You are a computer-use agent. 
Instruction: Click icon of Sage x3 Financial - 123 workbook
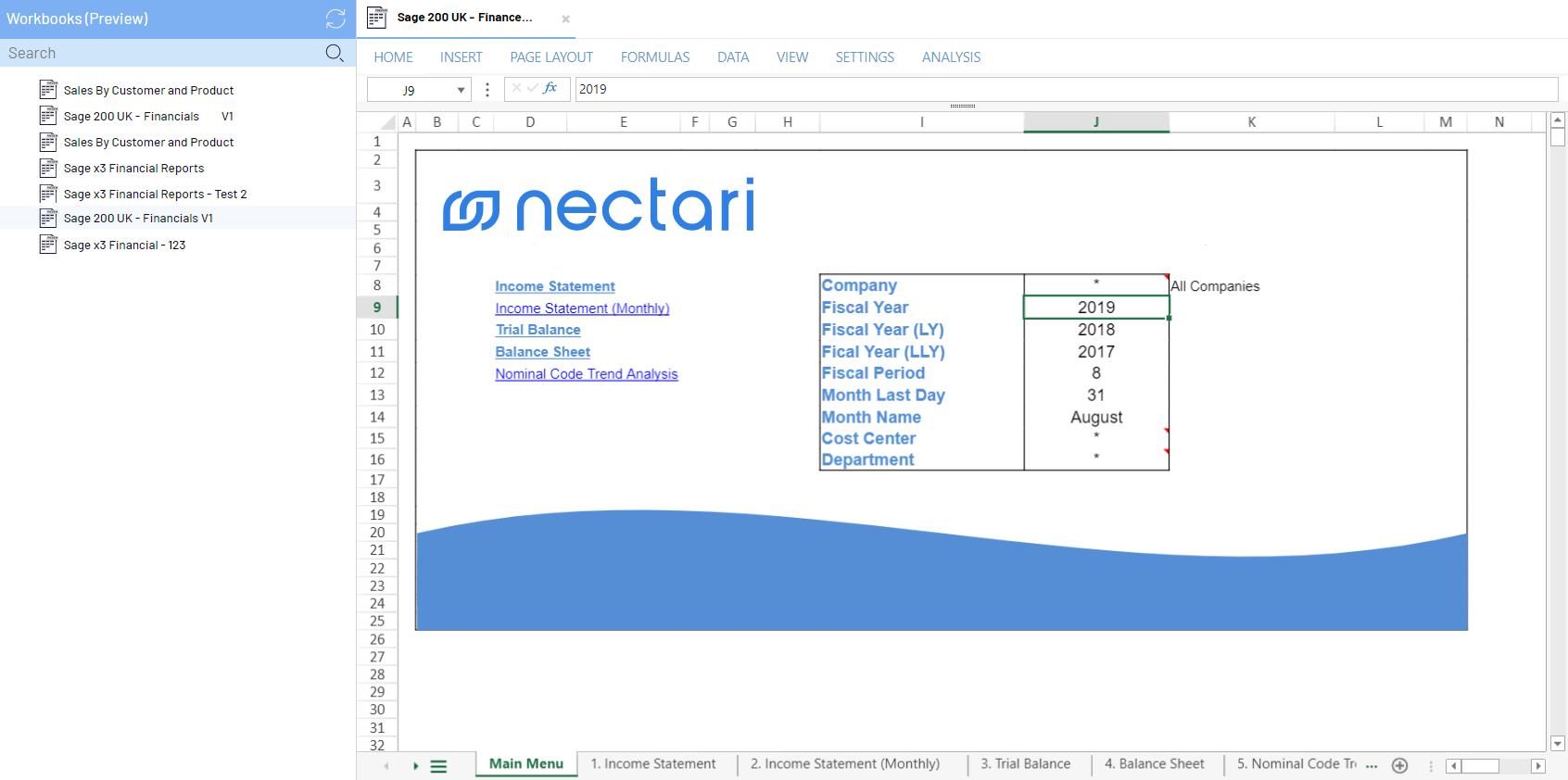point(48,245)
